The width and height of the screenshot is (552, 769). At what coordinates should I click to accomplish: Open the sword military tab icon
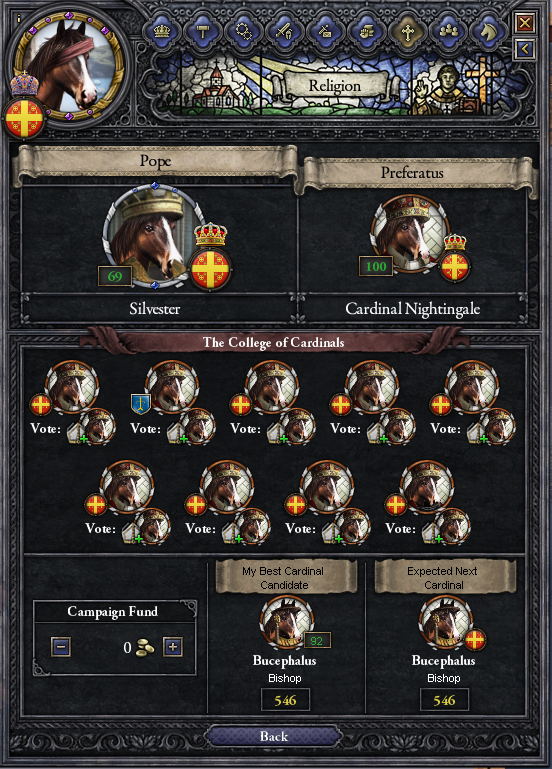[284, 31]
